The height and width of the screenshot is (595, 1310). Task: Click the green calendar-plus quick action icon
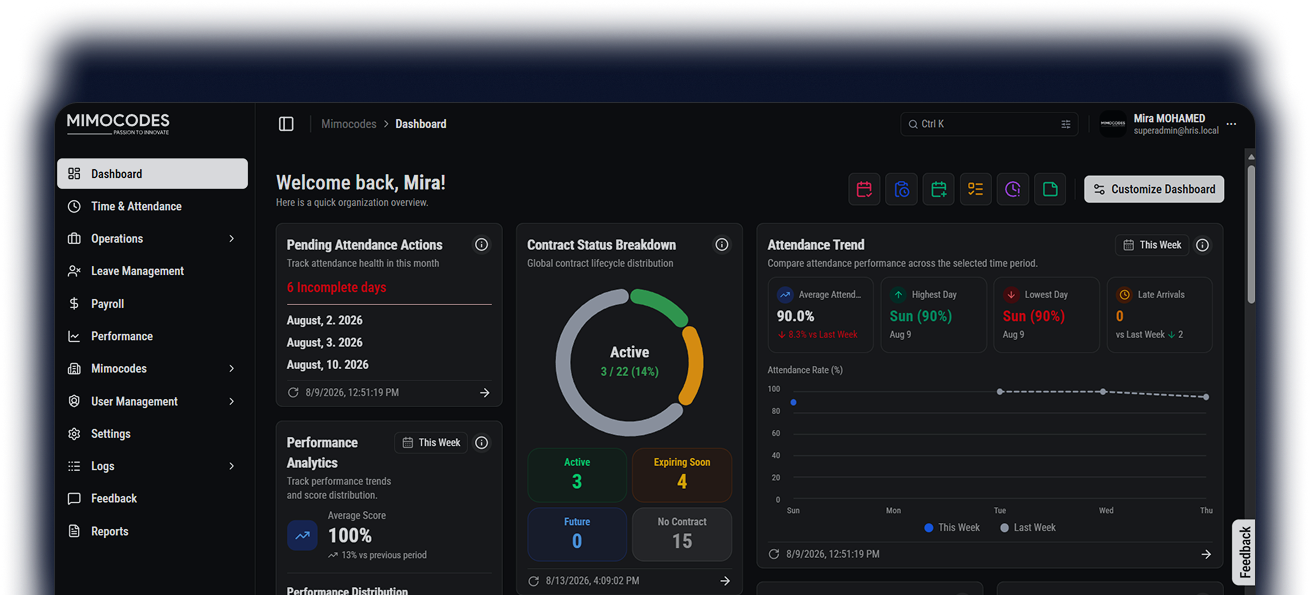click(x=938, y=189)
